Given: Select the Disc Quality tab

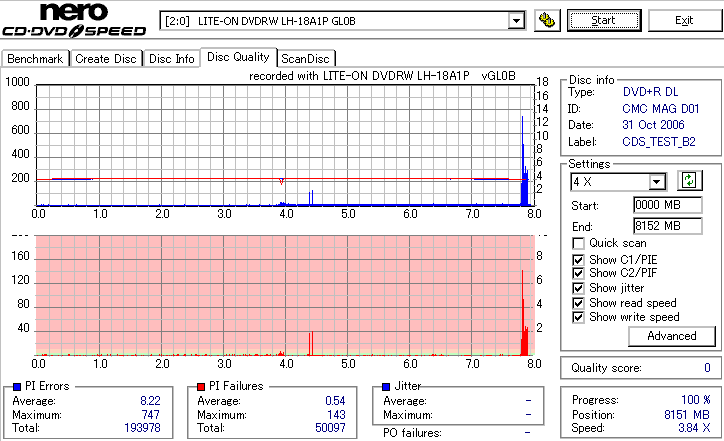Looking at the screenshot, I should click(x=238, y=57).
